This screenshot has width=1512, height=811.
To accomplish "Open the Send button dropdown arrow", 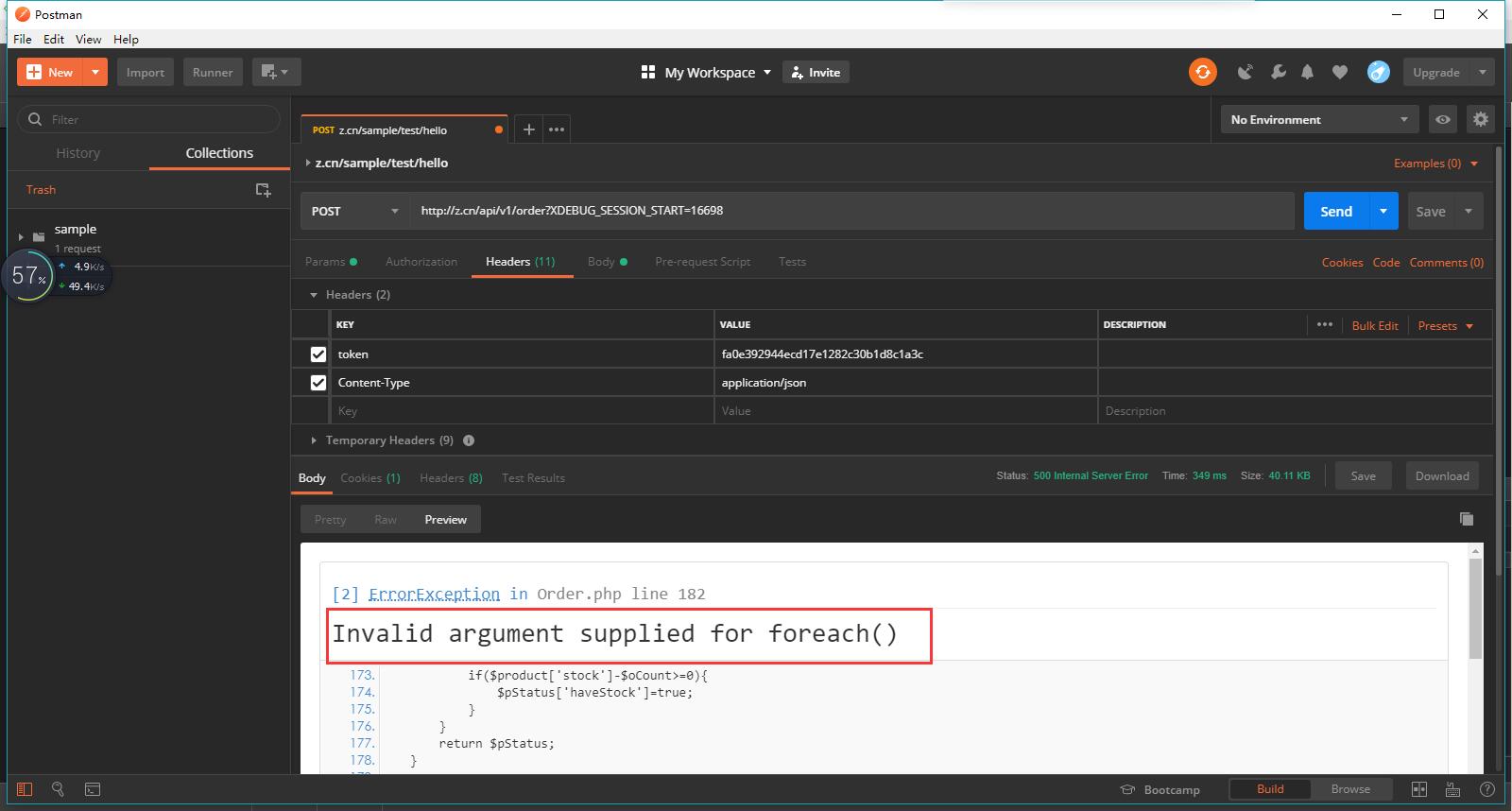I will tap(1383, 211).
